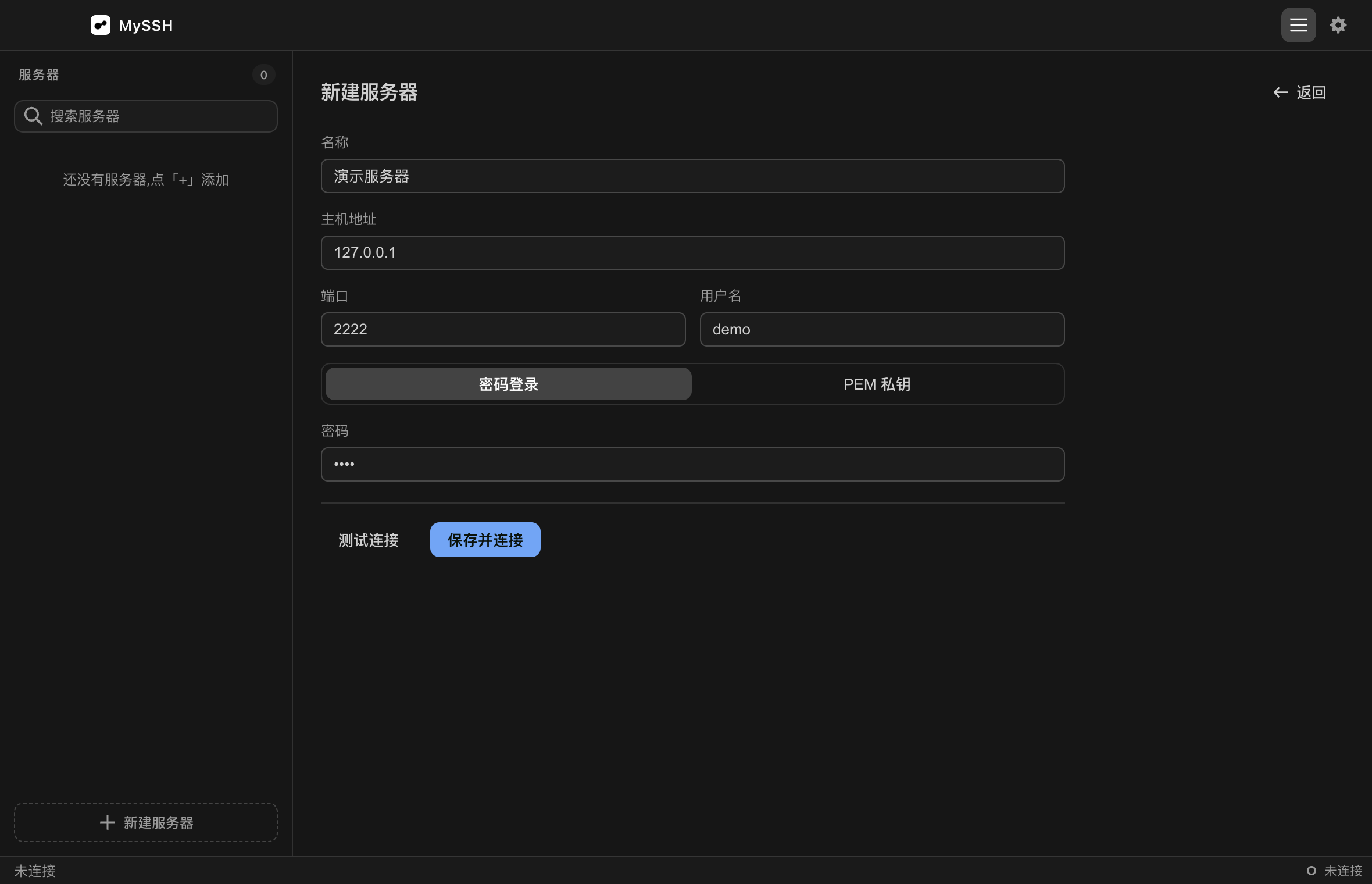The image size is (1372, 884).
Task: Click the 服务器 sidebar heading
Action: pyautogui.click(x=38, y=74)
